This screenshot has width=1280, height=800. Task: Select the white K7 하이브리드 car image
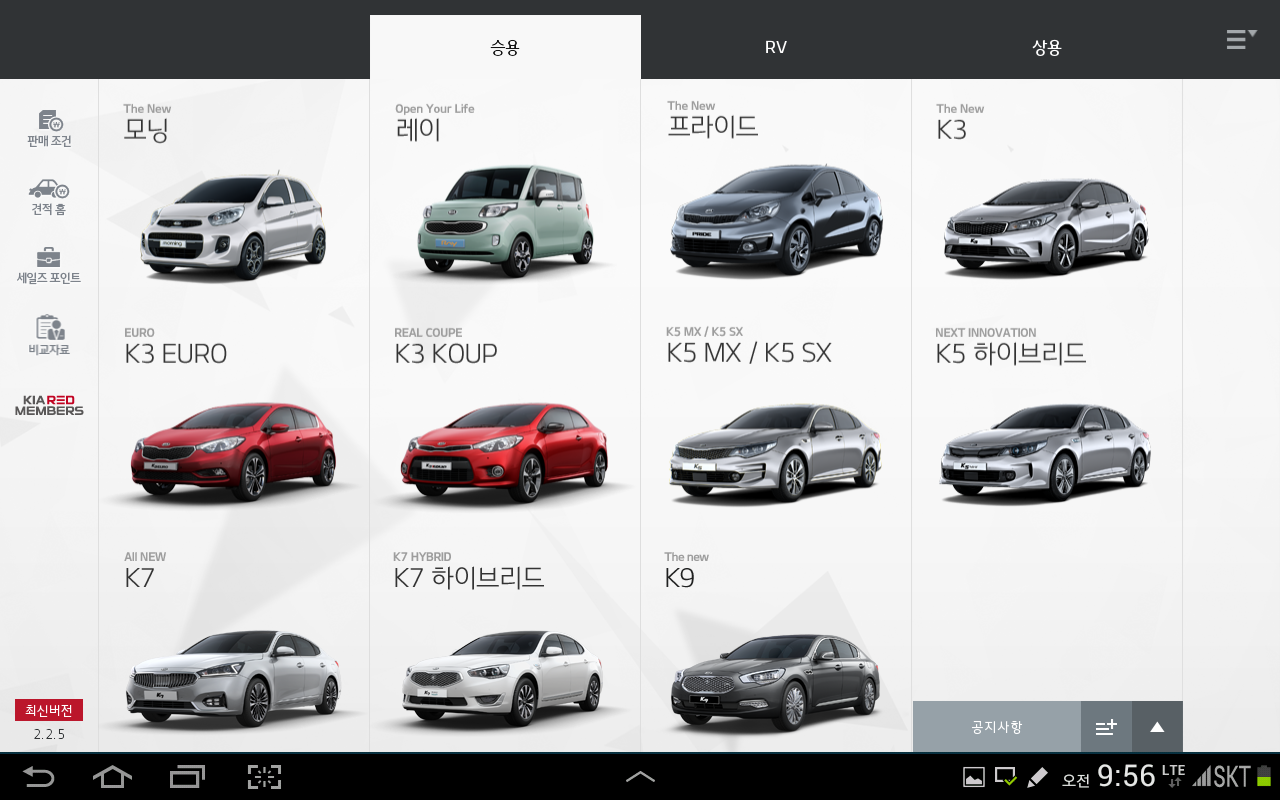pos(505,678)
